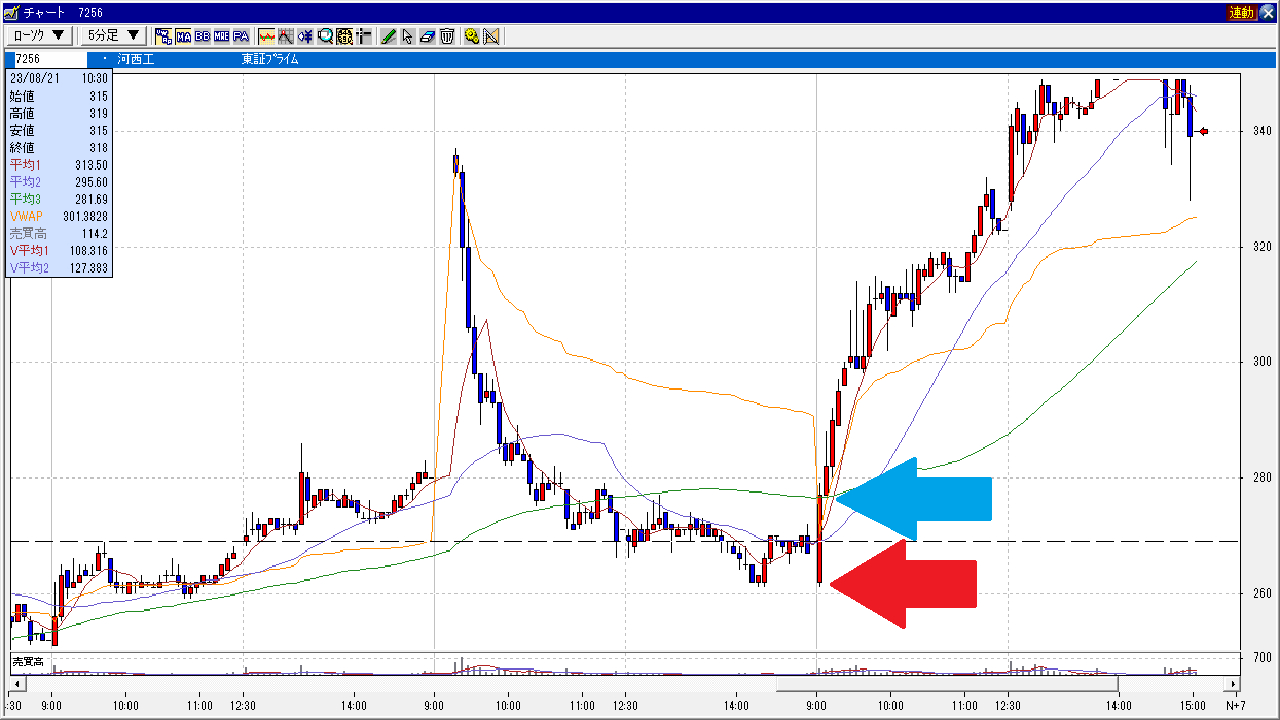Click the 安値 low price row

[x=60, y=130]
